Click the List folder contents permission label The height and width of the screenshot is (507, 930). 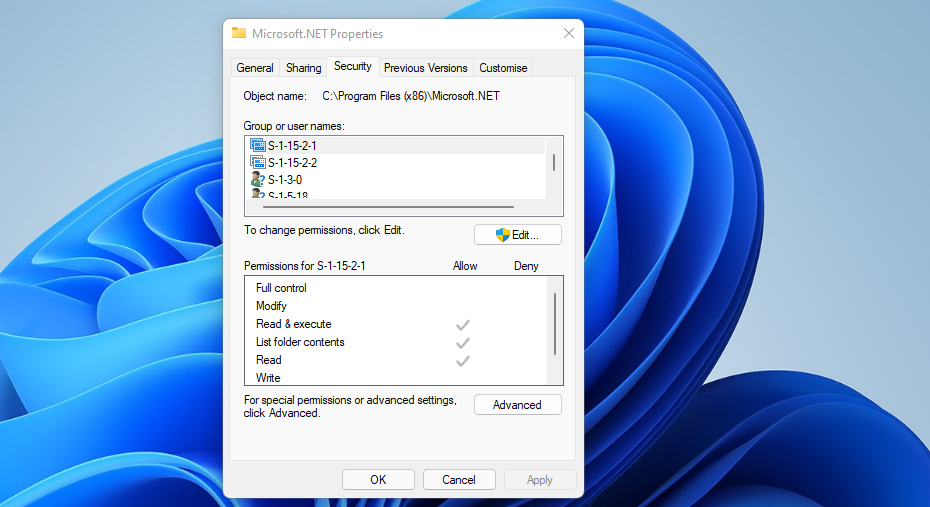(300, 342)
